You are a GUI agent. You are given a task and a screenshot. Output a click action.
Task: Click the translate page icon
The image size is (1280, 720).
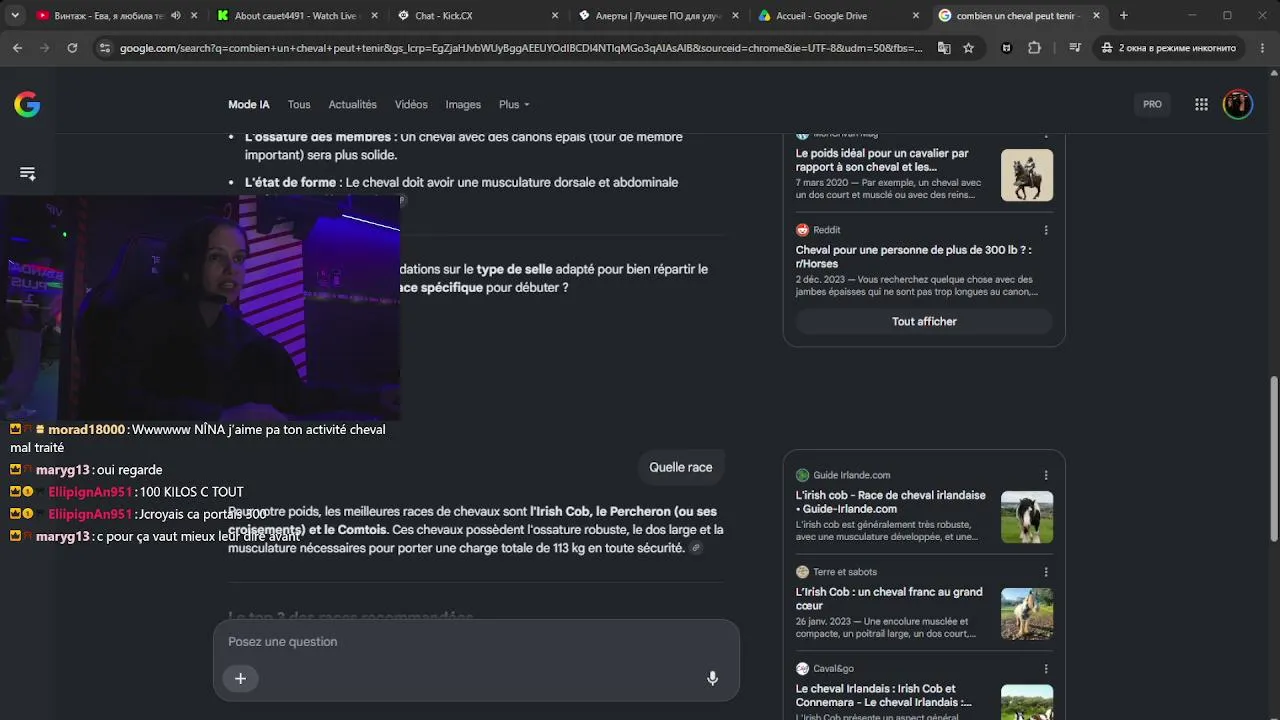tap(944, 48)
